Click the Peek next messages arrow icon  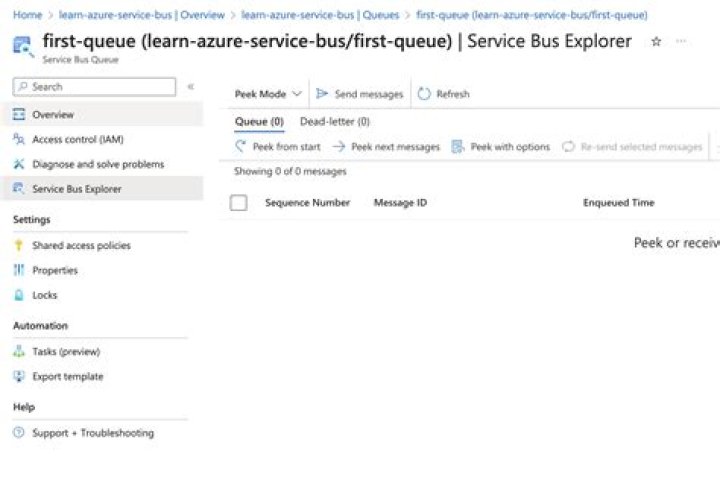tap(339, 146)
